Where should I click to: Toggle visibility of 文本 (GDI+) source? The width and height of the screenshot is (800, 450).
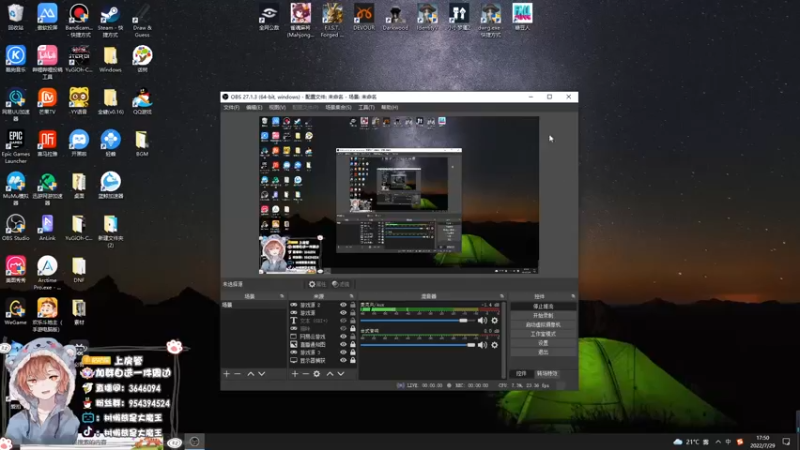click(343, 321)
